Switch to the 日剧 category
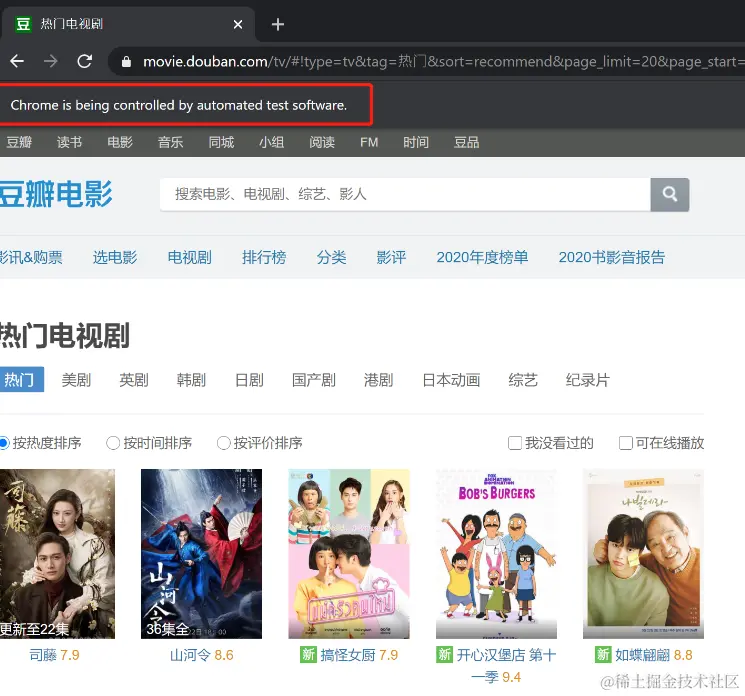Viewport: 745px width, 696px height. click(x=249, y=380)
